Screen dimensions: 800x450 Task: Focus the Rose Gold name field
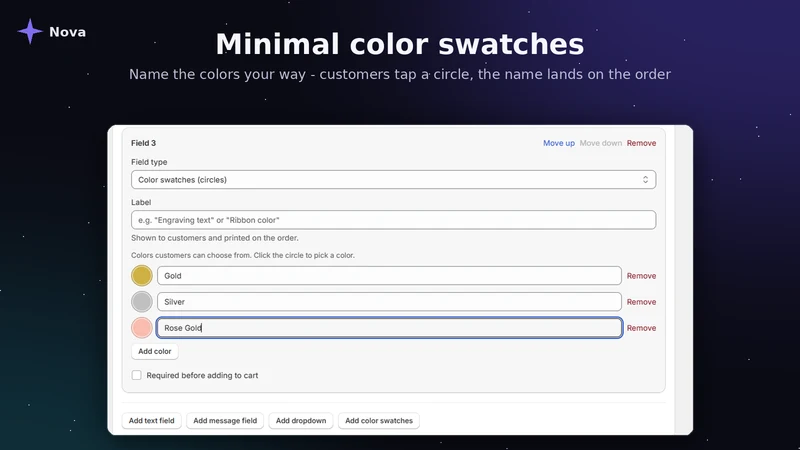coord(389,328)
